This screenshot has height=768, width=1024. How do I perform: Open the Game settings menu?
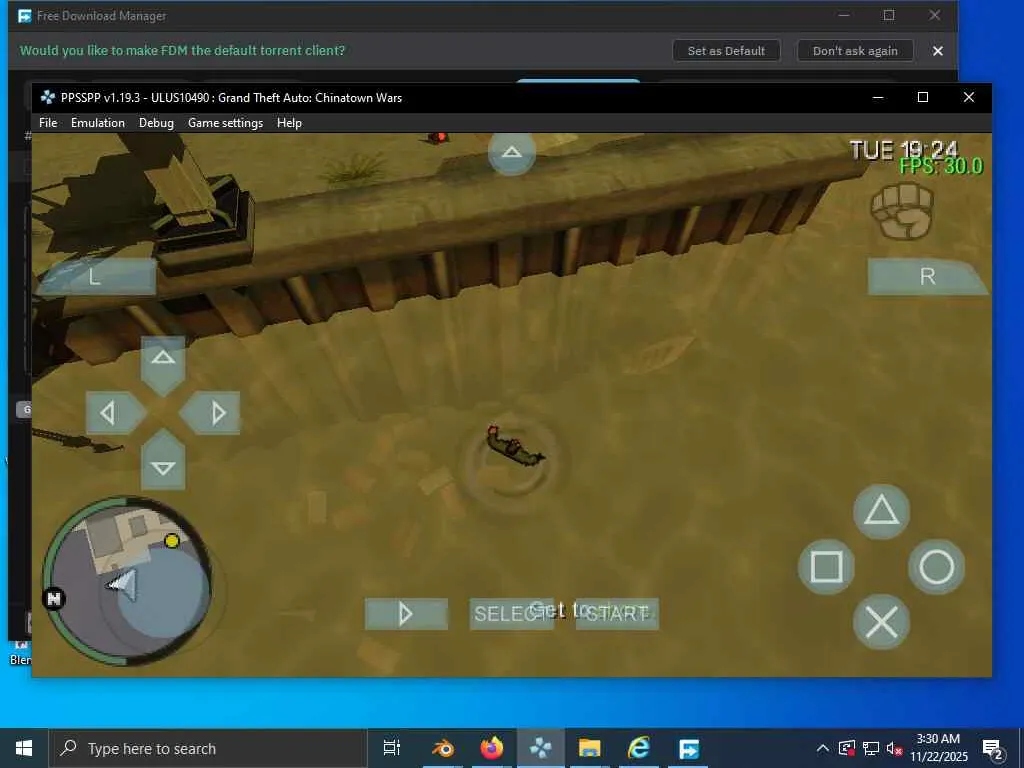[225, 123]
